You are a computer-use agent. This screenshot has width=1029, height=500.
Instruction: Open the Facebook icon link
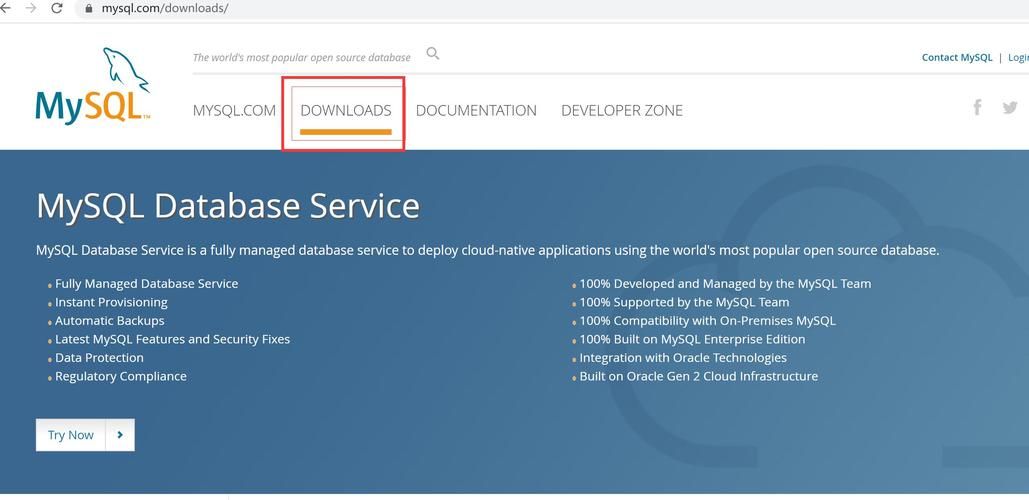point(977,107)
